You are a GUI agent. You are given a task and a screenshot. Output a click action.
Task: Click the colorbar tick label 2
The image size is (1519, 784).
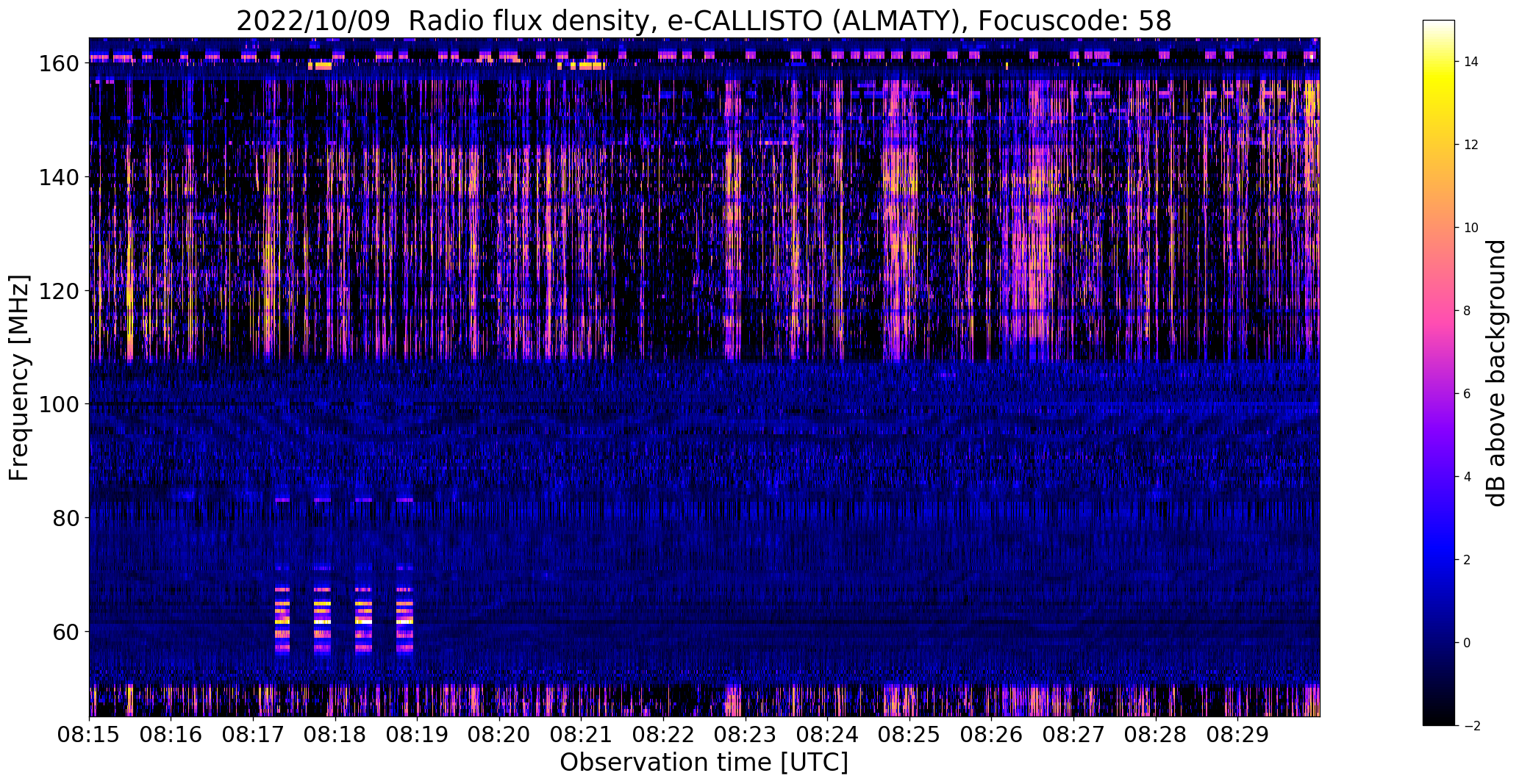click(x=1468, y=560)
